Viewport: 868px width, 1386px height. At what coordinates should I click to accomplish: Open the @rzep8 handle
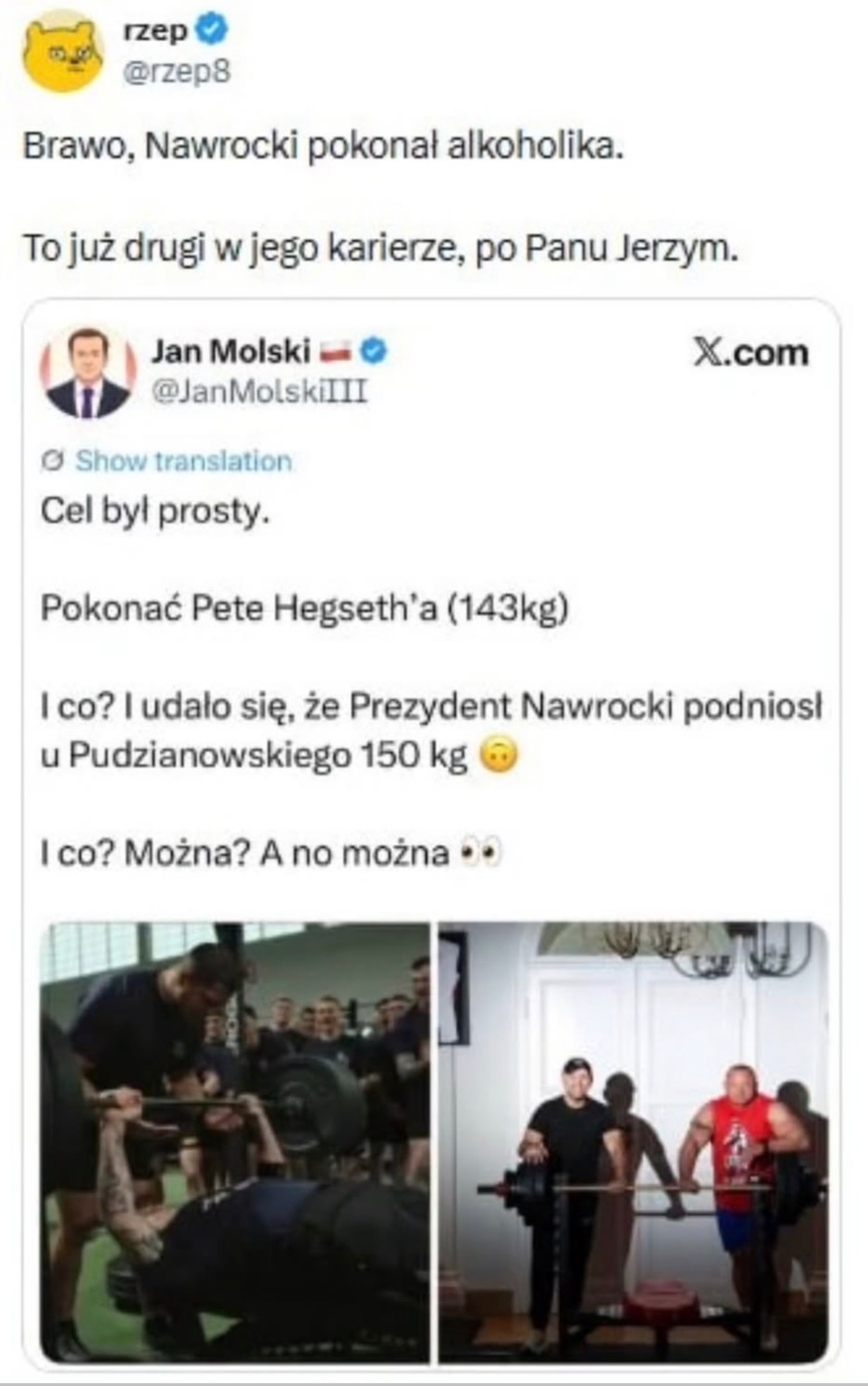tap(177, 72)
